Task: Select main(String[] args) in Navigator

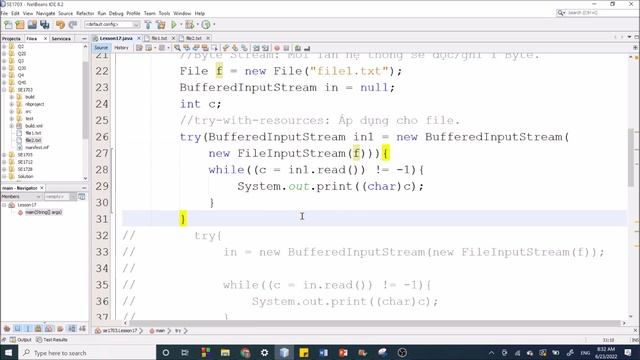Action: (43, 212)
